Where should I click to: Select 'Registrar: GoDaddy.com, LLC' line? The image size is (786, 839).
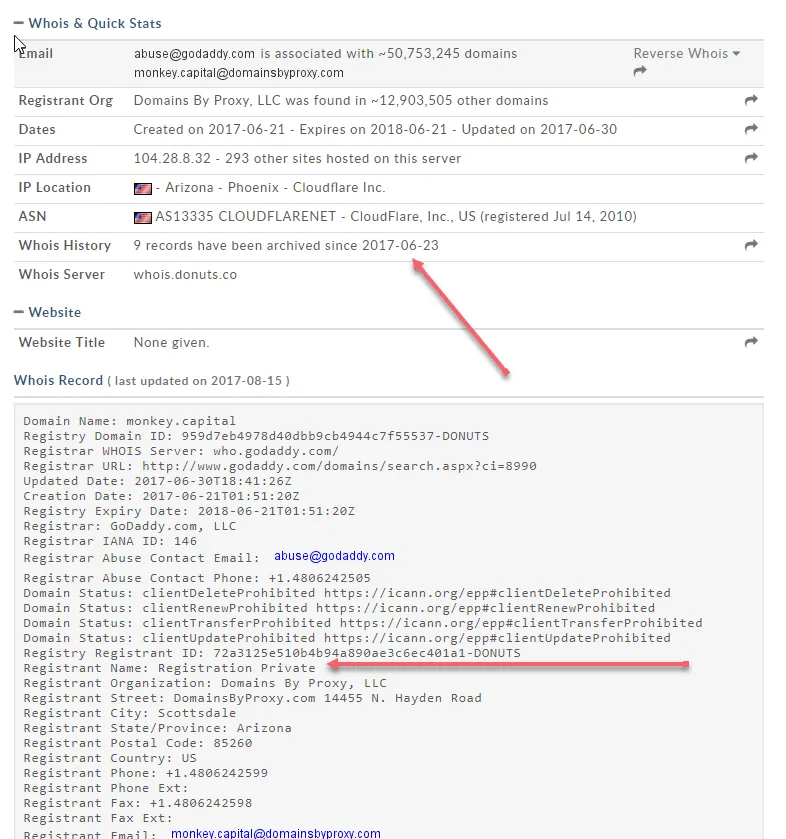point(129,526)
